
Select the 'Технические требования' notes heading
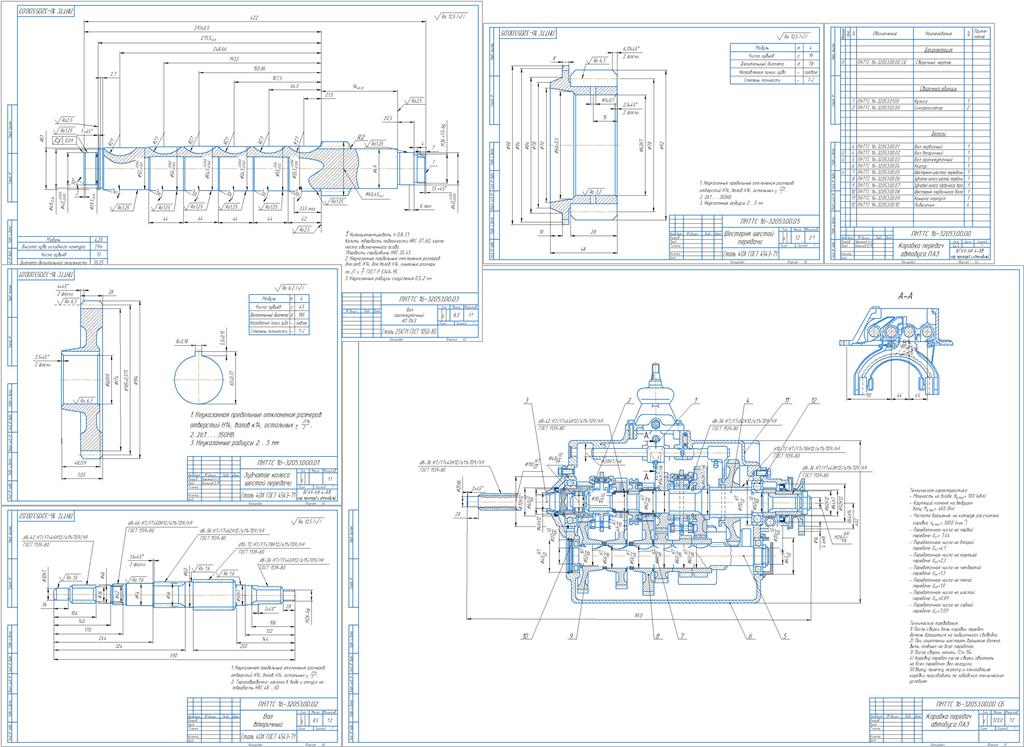935,624
